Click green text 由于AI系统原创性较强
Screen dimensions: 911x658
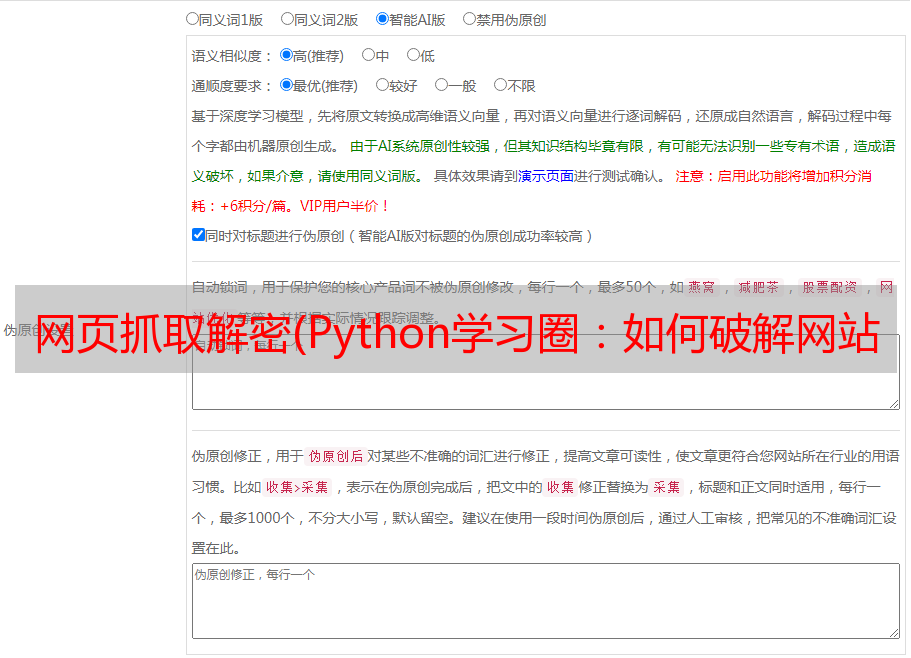(420, 146)
